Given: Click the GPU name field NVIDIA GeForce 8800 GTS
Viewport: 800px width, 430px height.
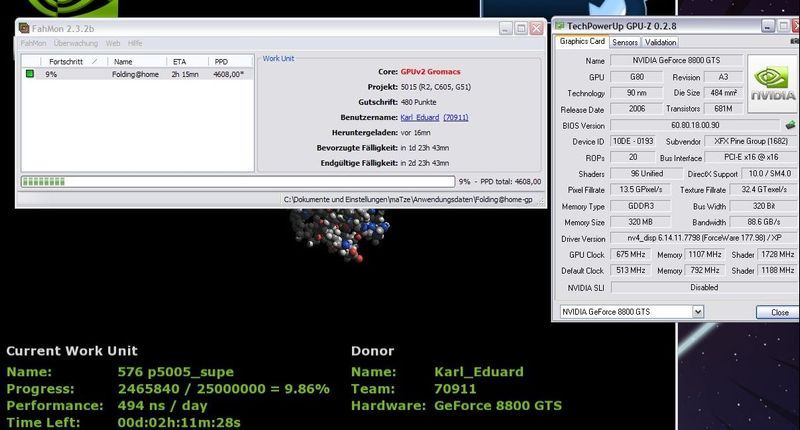Looking at the screenshot, I should point(676,60).
